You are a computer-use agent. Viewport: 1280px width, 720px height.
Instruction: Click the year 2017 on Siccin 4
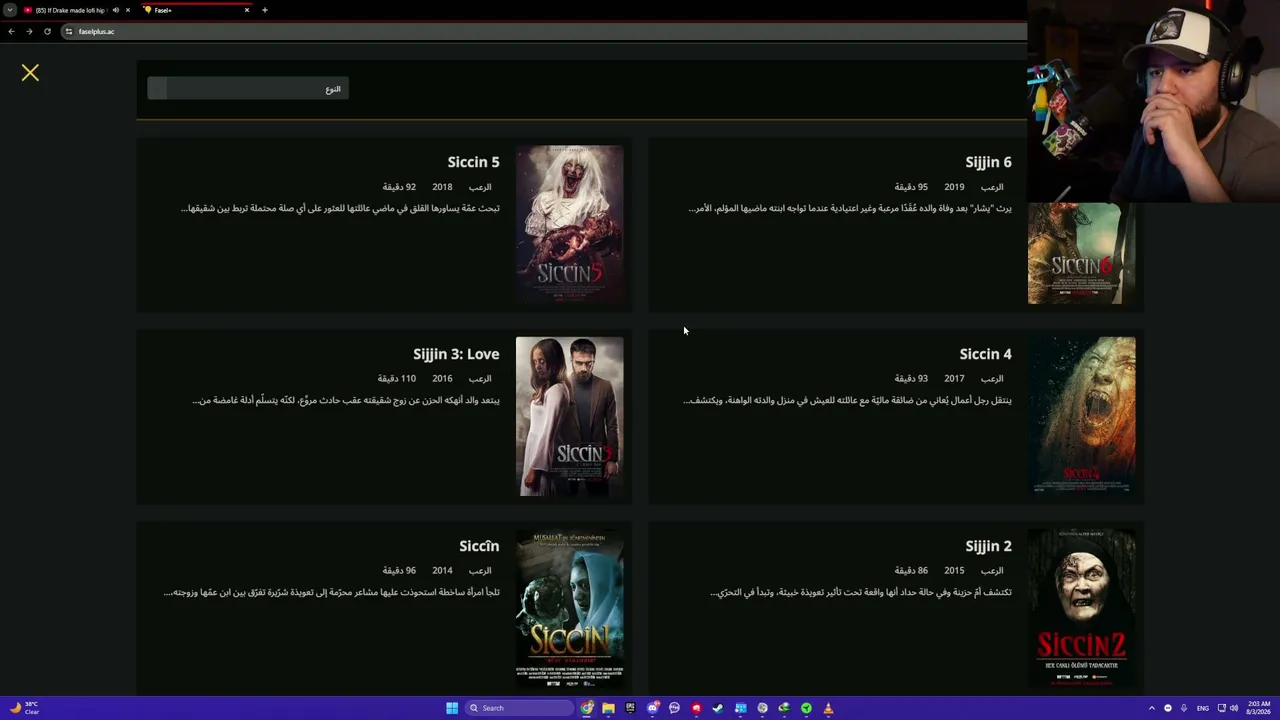pyautogui.click(x=954, y=379)
